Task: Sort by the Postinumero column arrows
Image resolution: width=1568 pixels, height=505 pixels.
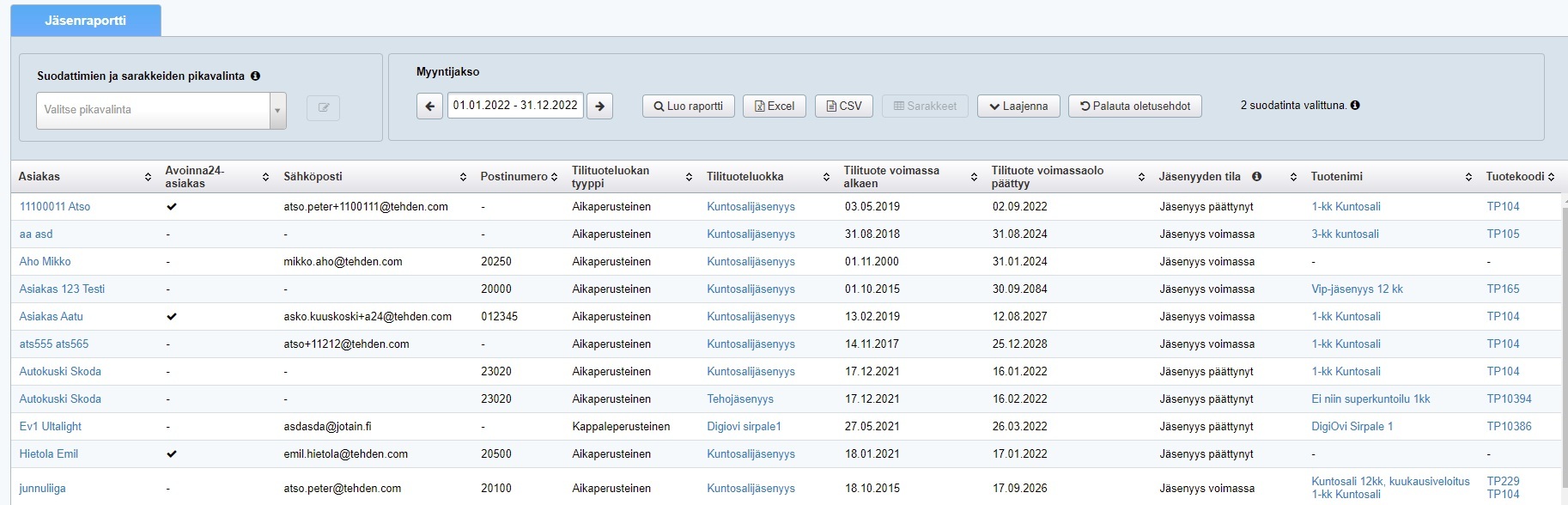Action: pos(554,177)
